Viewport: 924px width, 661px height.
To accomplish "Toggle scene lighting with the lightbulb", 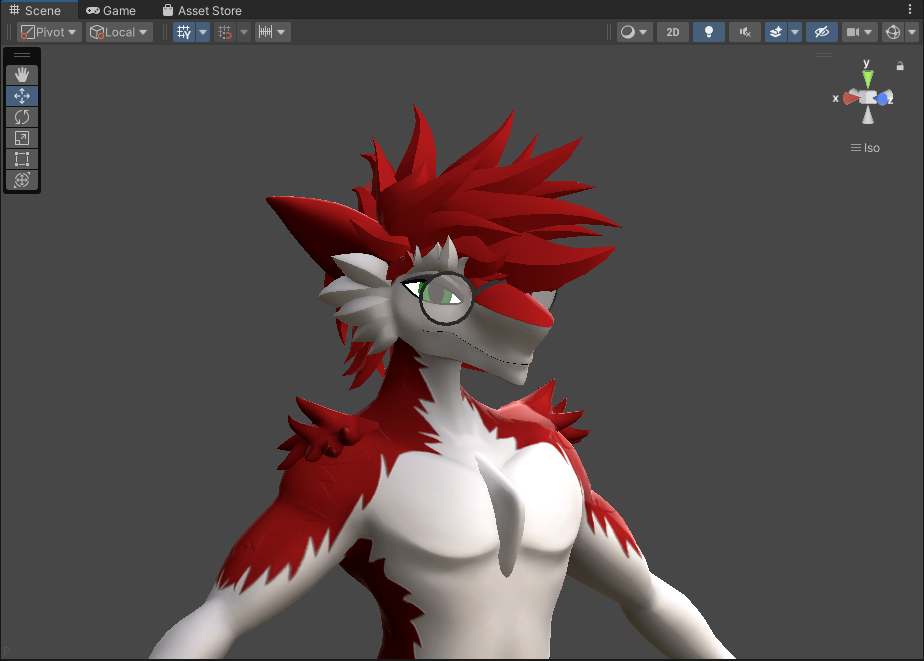I will tap(709, 32).
